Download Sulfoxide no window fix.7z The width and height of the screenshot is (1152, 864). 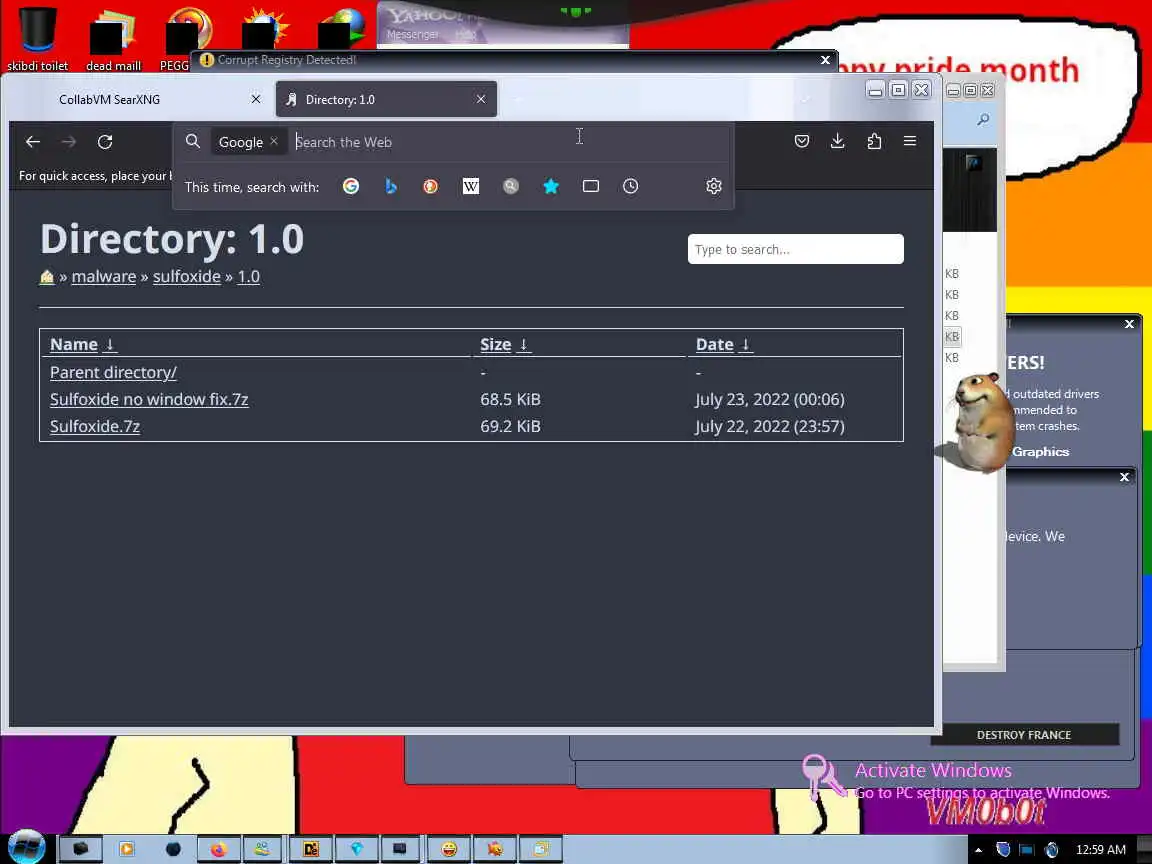[149, 400]
